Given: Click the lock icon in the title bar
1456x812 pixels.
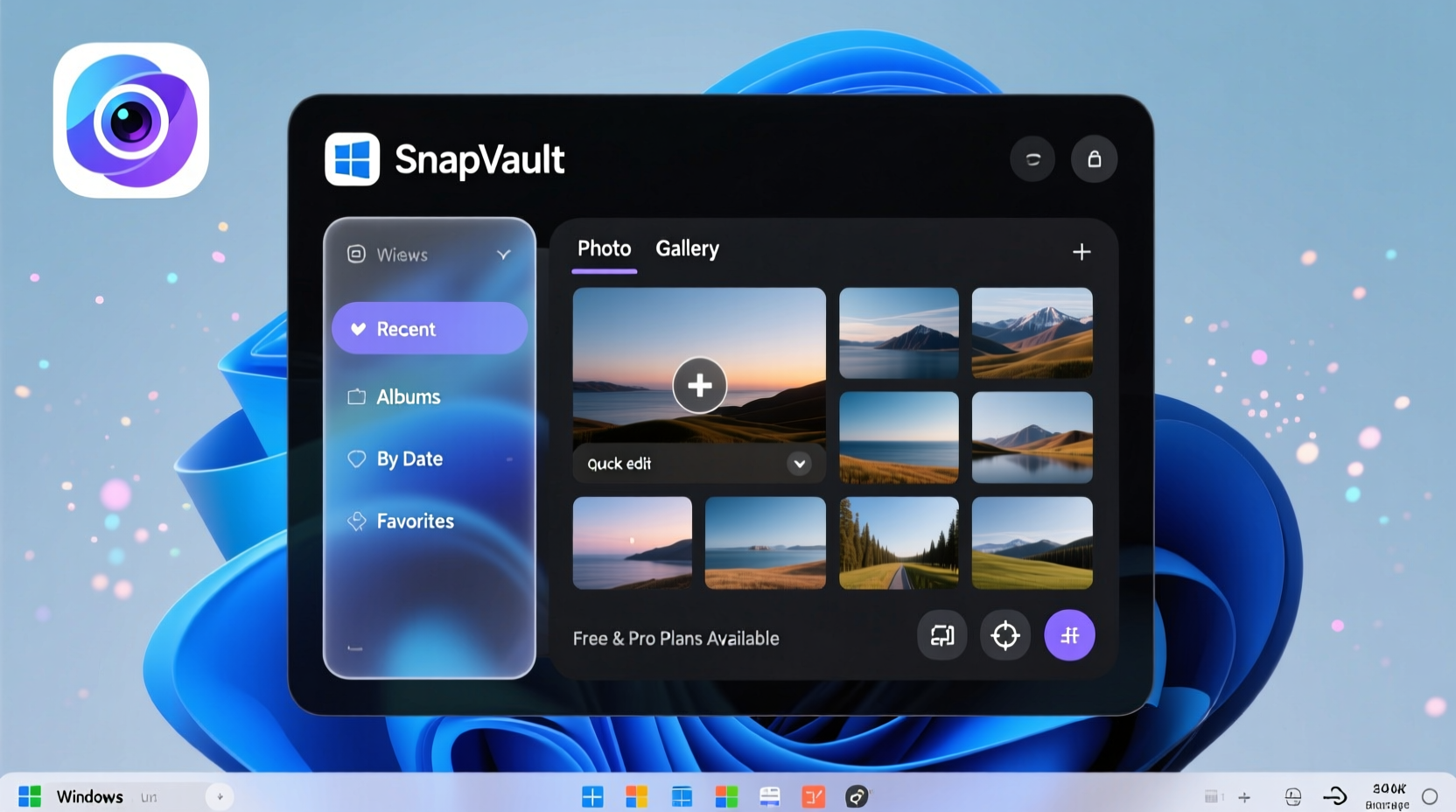Looking at the screenshot, I should click(x=1094, y=159).
